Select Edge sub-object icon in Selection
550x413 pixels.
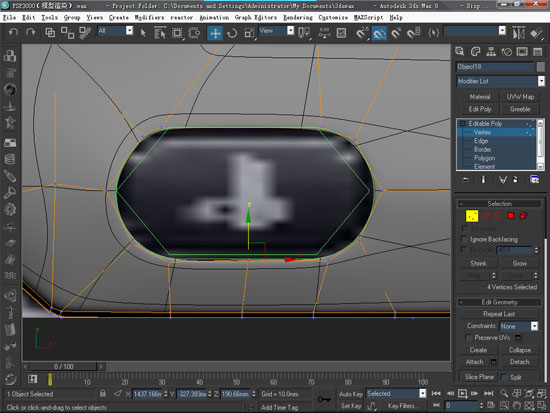point(485,216)
